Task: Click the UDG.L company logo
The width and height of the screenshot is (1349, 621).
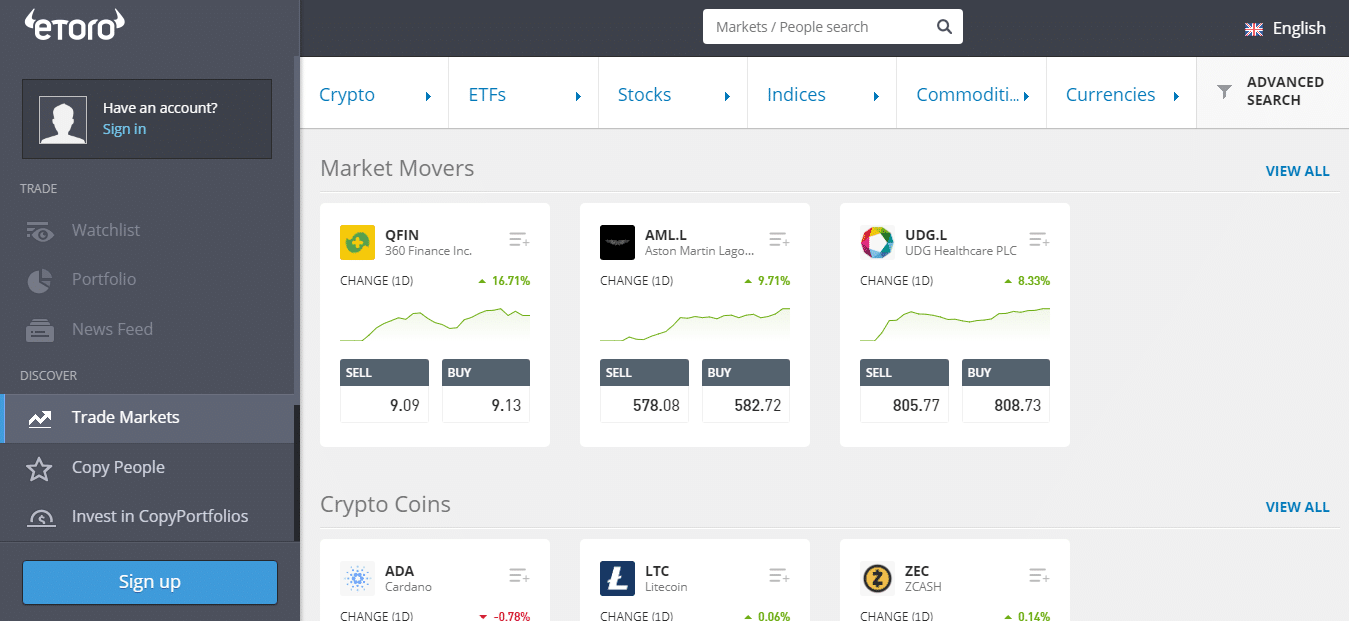Action: point(878,243)
